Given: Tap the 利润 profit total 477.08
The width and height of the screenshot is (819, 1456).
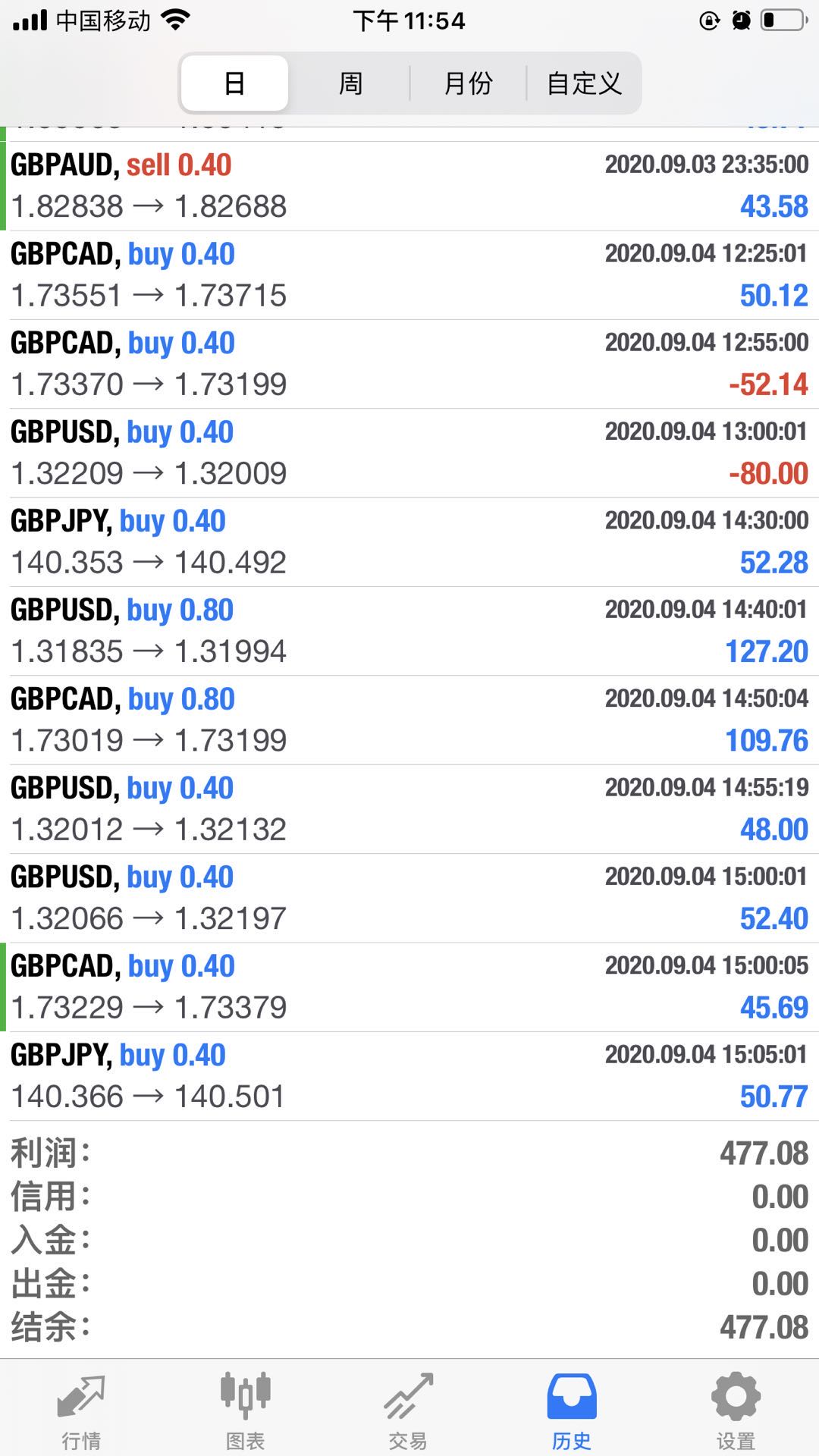Looking at the screenshot, I should coord(764,1153).
